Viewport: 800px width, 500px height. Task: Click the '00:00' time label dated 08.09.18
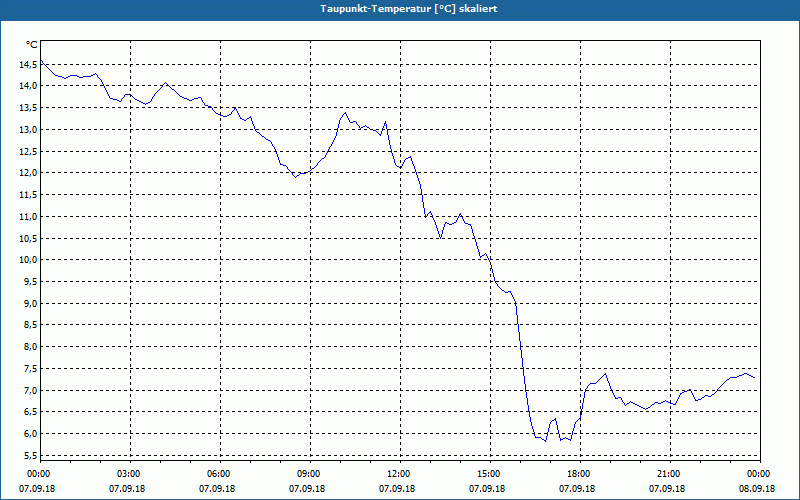pos(759,474)
